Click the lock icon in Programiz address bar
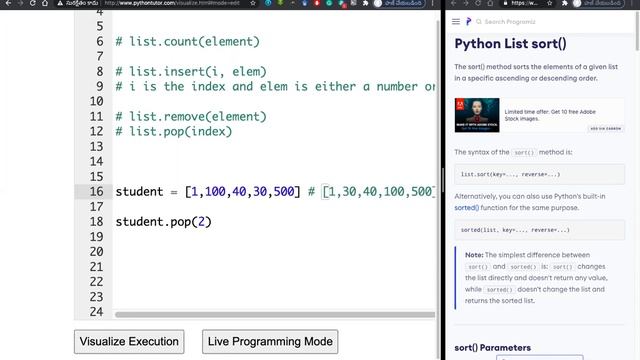This screenshot has height=360, width=640. 505,3
